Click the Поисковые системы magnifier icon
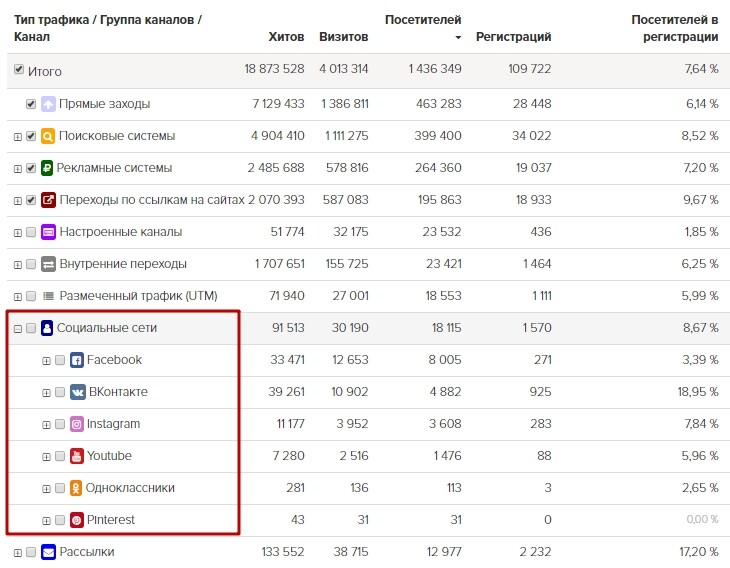730x568 pixels. point(47,136)
